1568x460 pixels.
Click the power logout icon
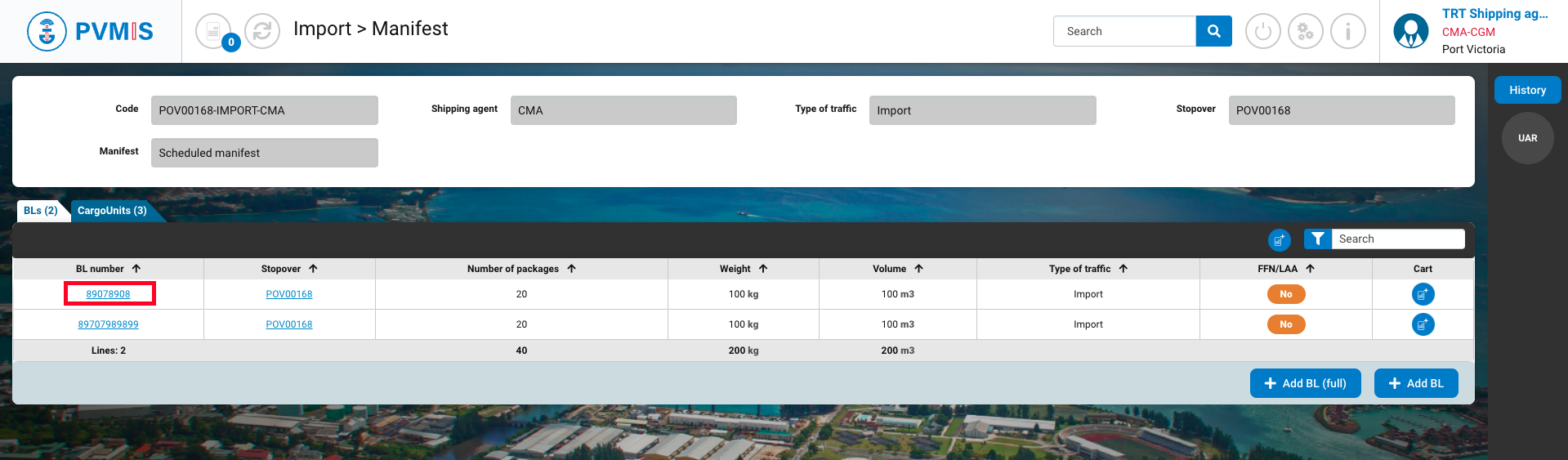(1262, 32)
